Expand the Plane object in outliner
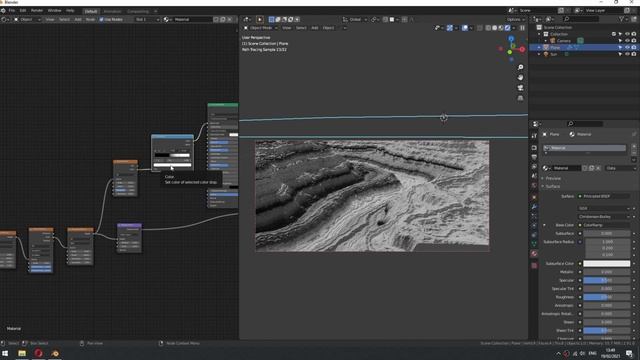Screen dimensions: 640x360 point(540,47)
